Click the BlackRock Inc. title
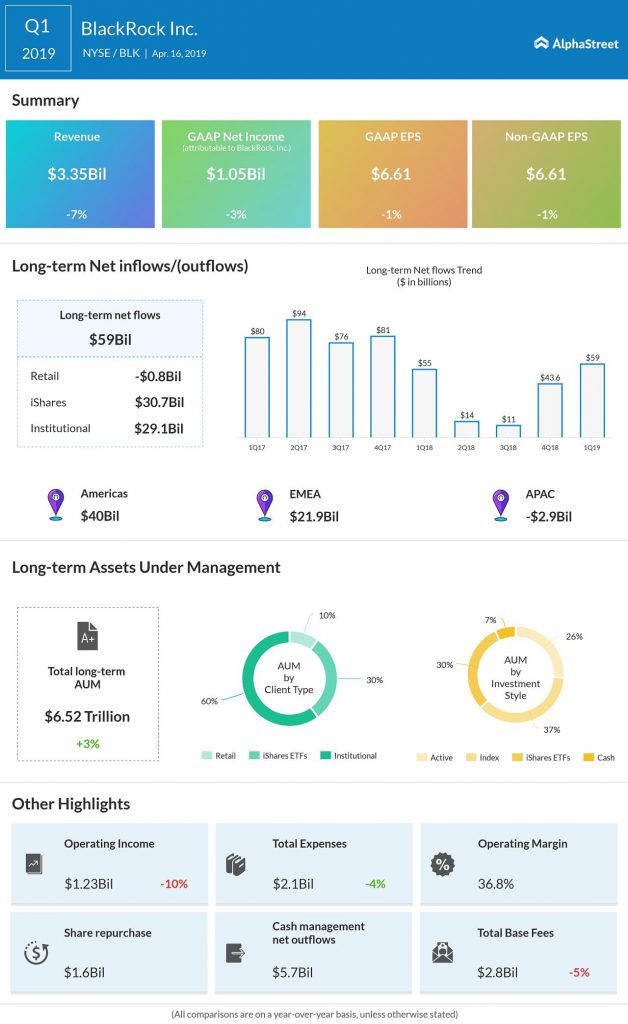This screenshot has width=628, height=1024. [x=139, y=29]
